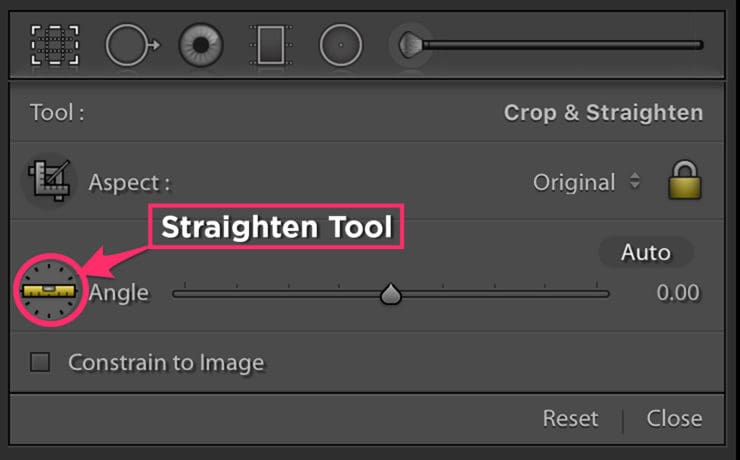
Task: Select the Spot Removal tool
Action: 132,45
